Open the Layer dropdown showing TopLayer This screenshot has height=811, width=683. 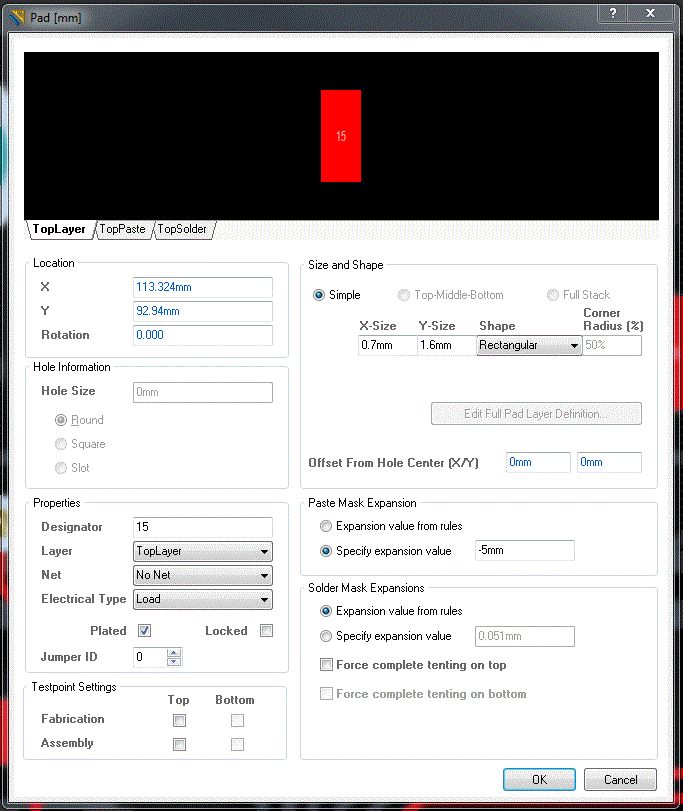tap(203, 551)
